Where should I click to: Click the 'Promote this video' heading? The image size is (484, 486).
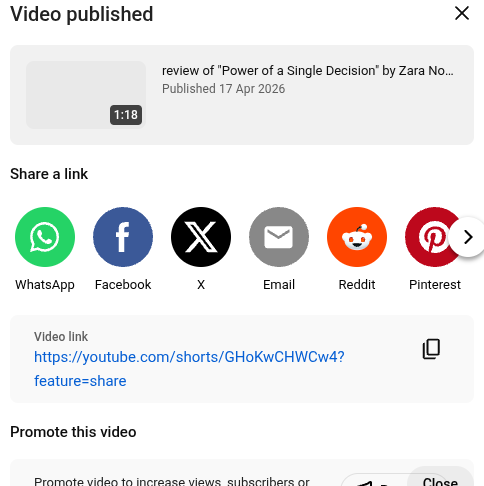73,432
